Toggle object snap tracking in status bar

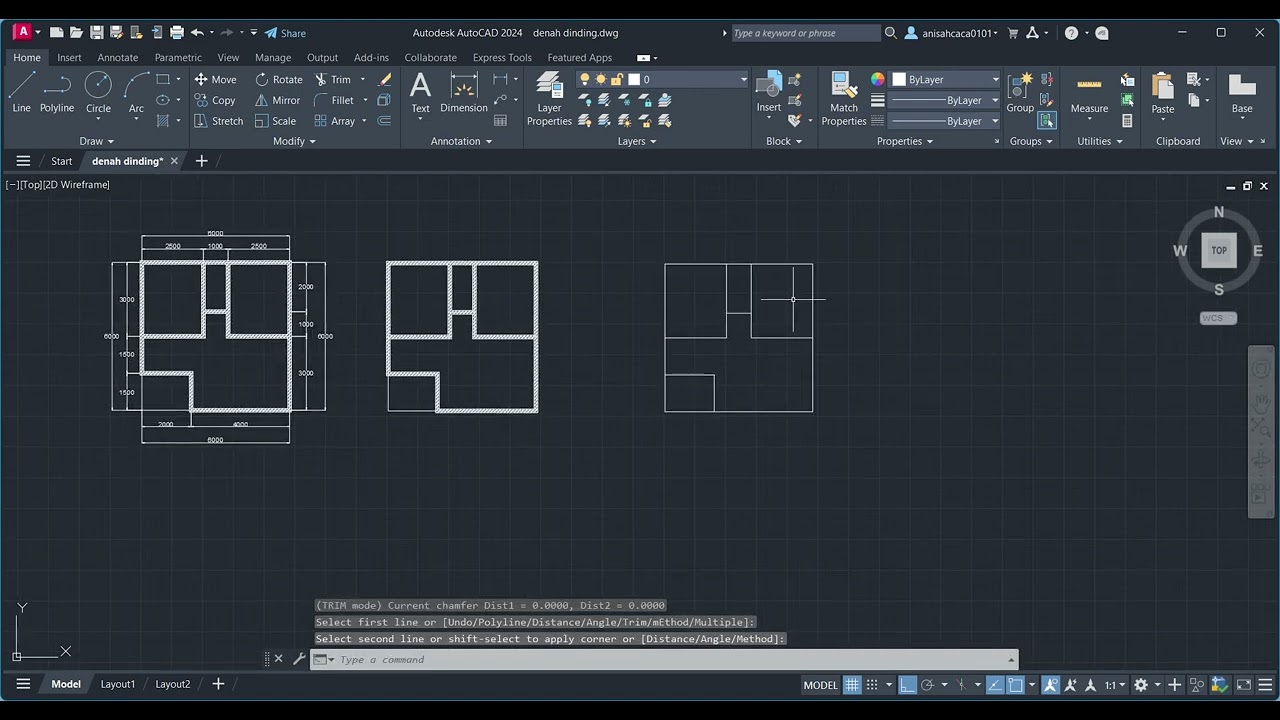(x=995, y=685)
